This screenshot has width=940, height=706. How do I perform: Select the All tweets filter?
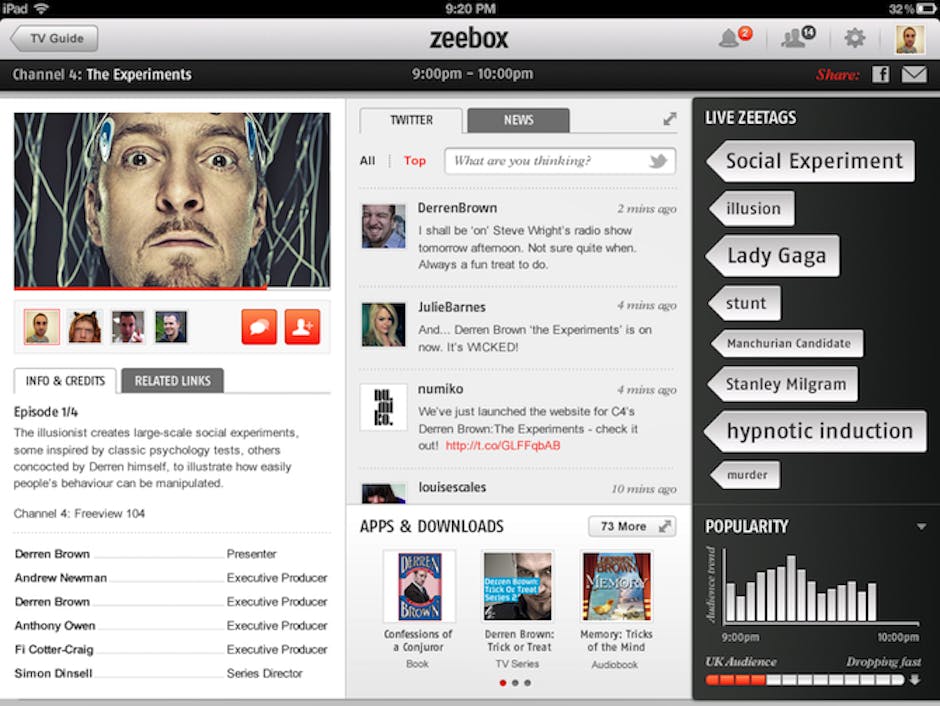pyautogui.click(x=367, y=161)
